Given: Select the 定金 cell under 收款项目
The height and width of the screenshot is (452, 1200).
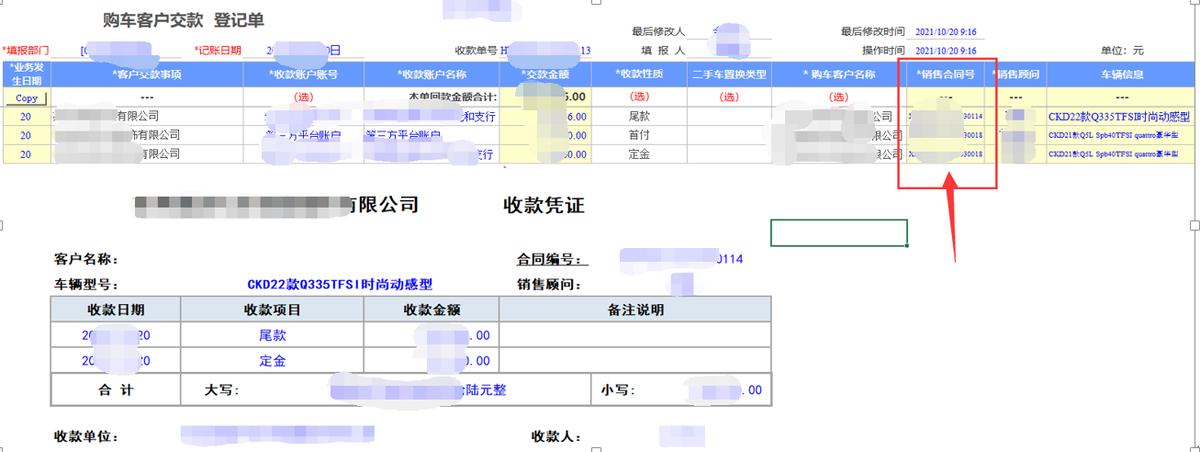Looking at the screenshot, I should [272, 360].
